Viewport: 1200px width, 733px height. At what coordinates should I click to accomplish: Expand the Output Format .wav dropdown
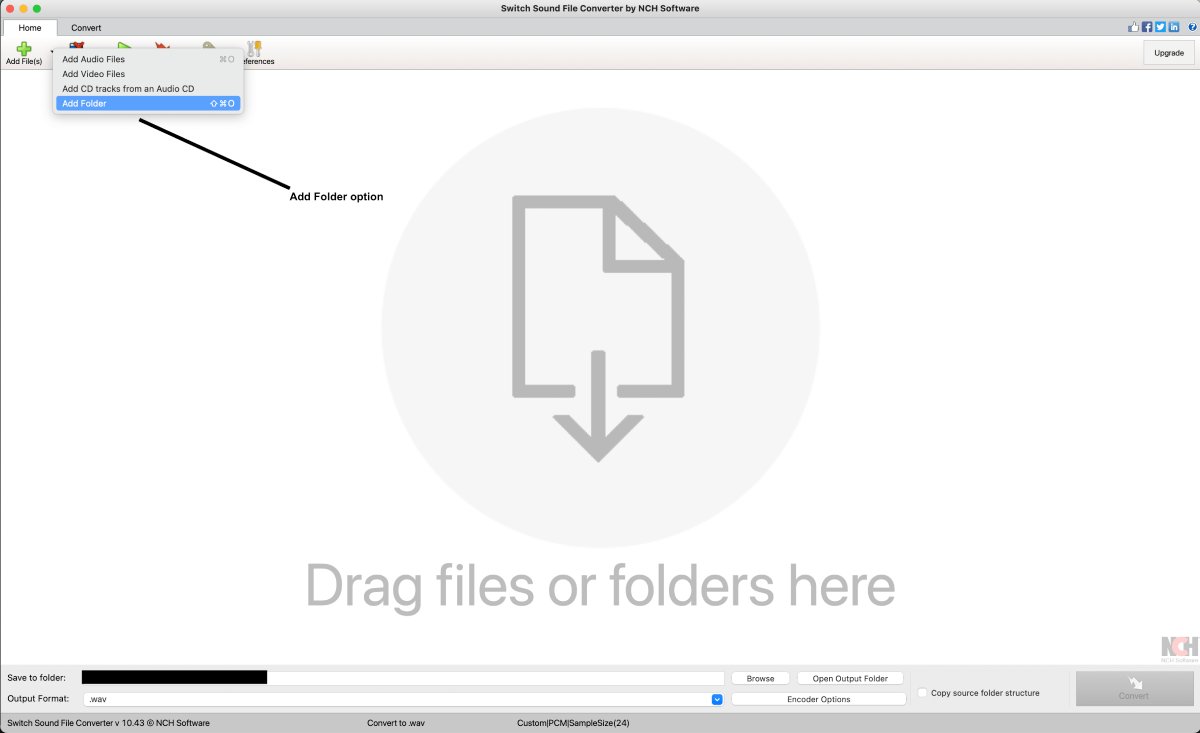[717, 699]
